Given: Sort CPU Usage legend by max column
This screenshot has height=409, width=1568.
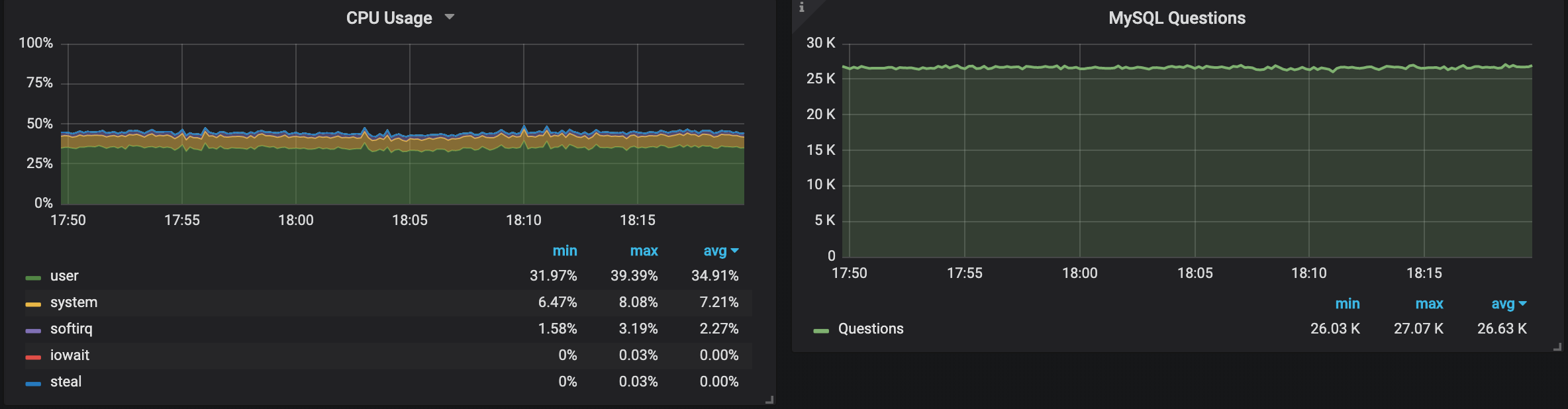Looking at the screenshot, I should coord(644,251).
